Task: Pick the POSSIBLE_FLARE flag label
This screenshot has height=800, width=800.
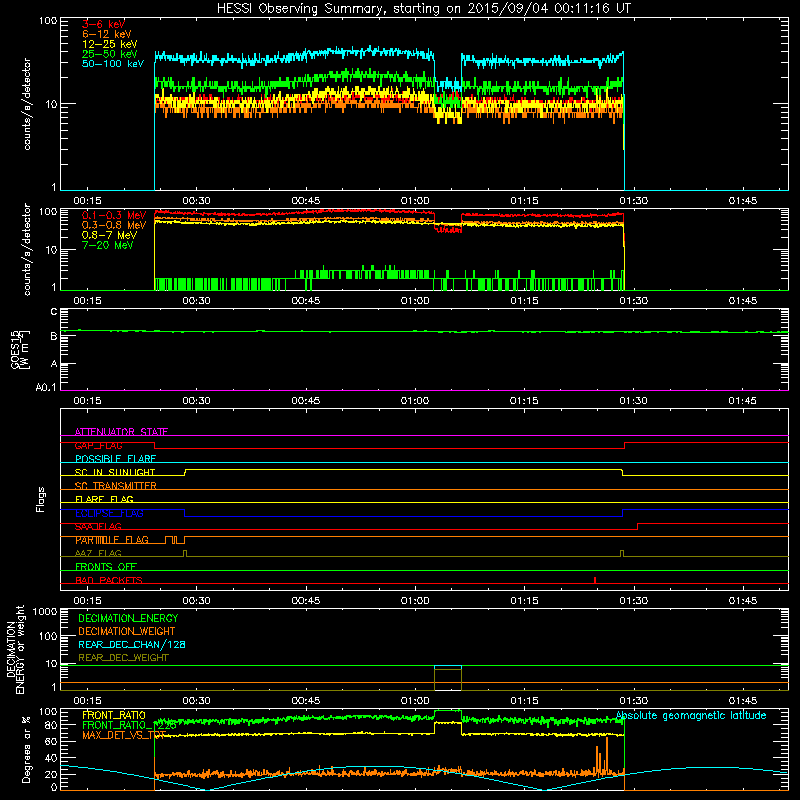Action: (x=115, y=459)
